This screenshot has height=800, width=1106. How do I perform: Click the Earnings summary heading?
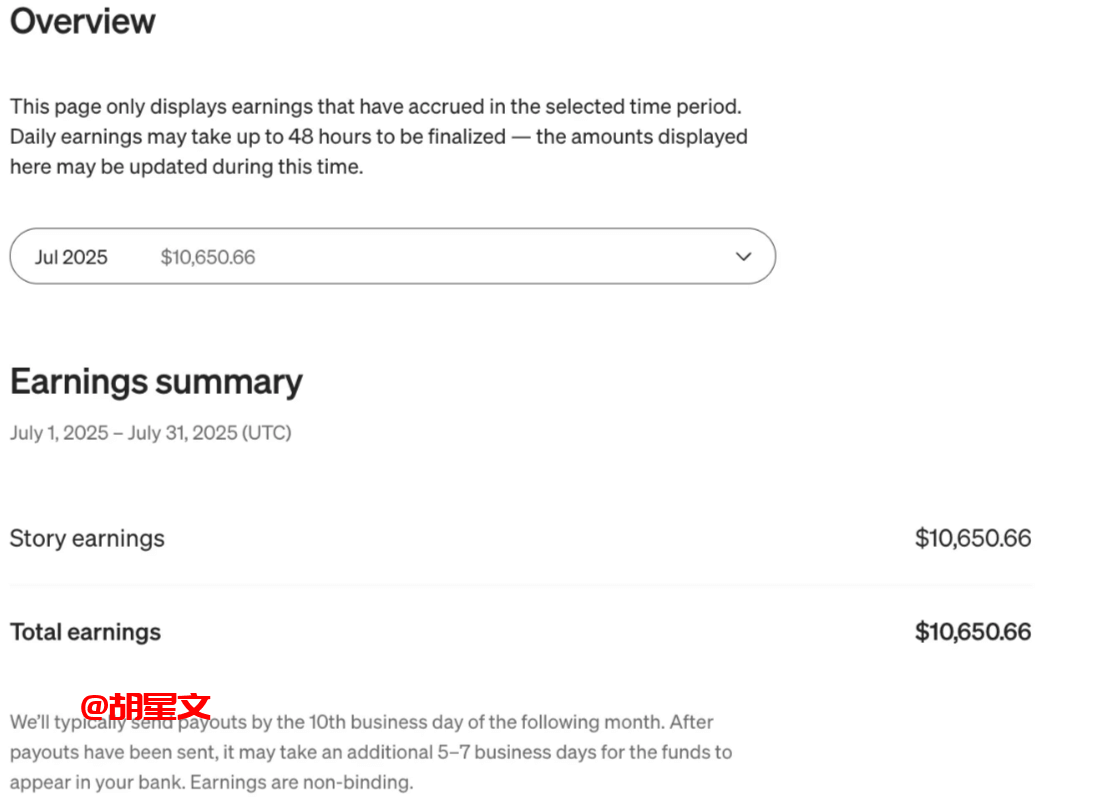(x=156, y=382)
